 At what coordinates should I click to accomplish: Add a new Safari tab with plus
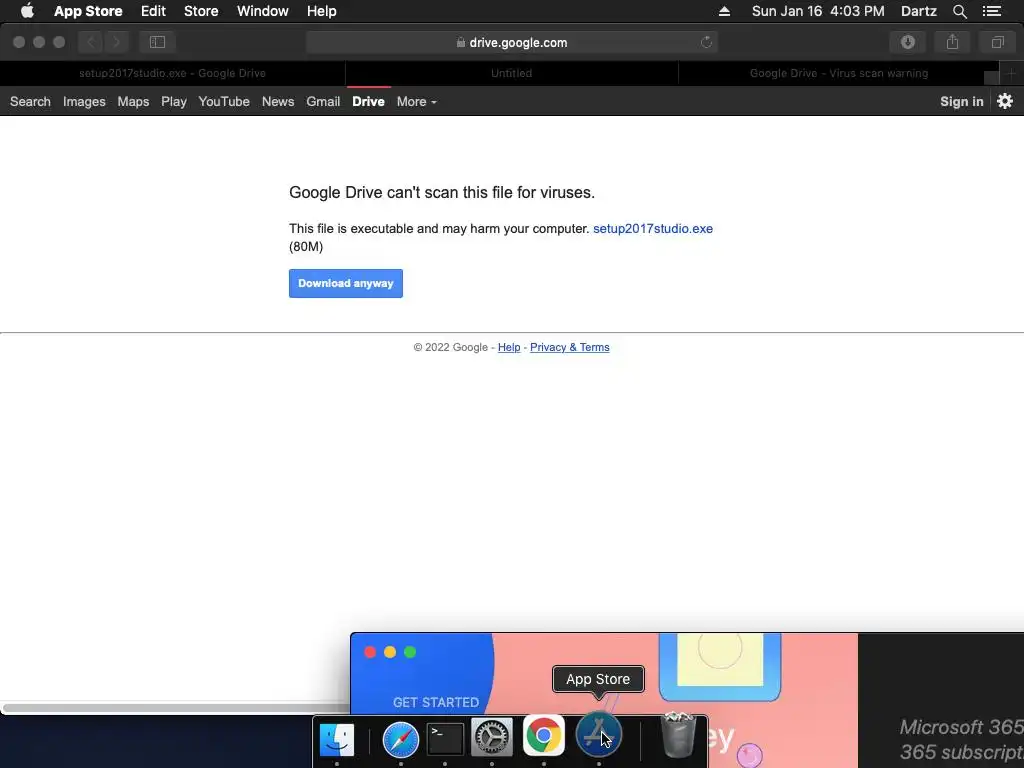tap(1011, 73)
